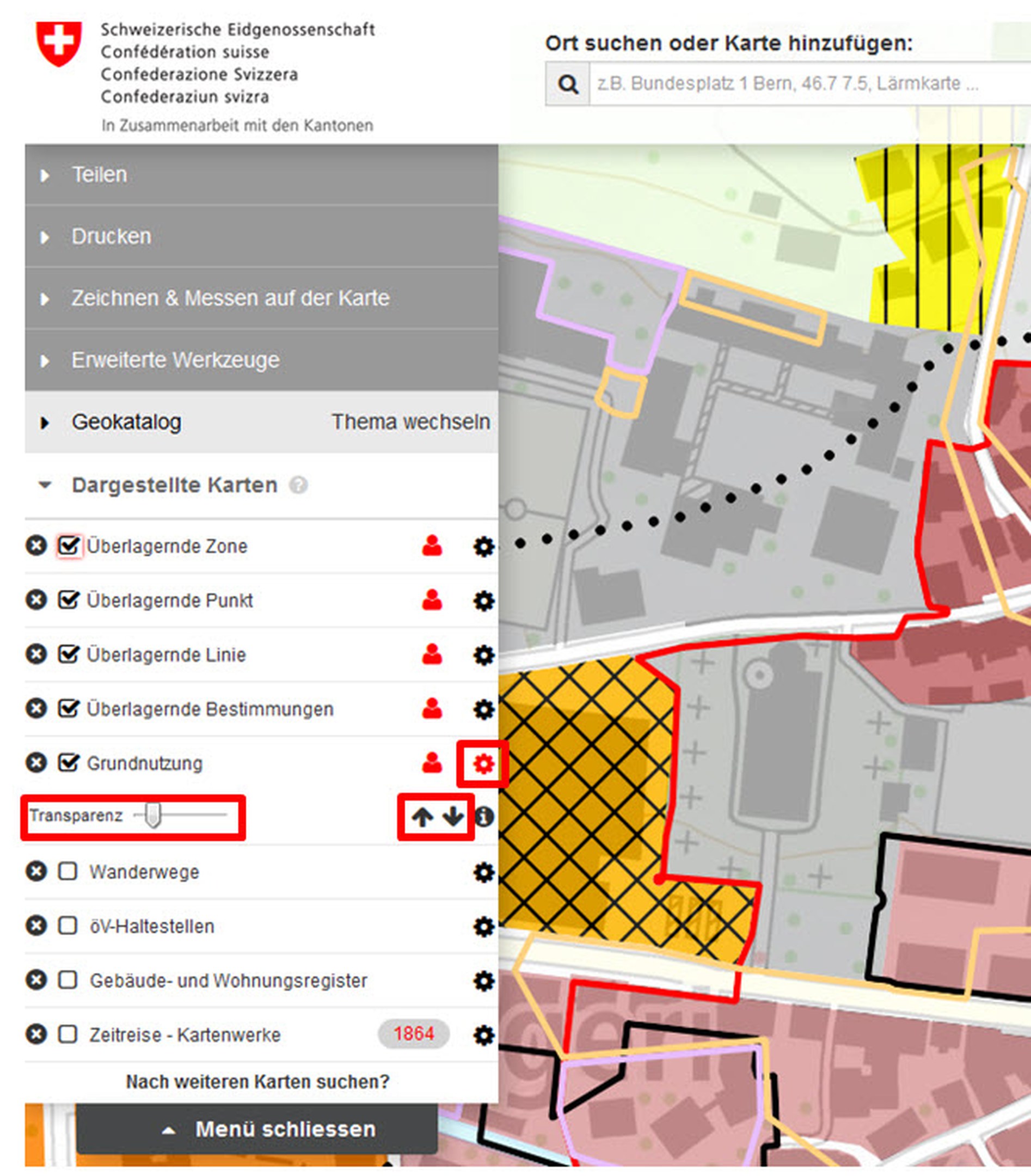Remove the Wanderwege layer
Viewport: 1031px width, 1176px height.
click(36, 871)
